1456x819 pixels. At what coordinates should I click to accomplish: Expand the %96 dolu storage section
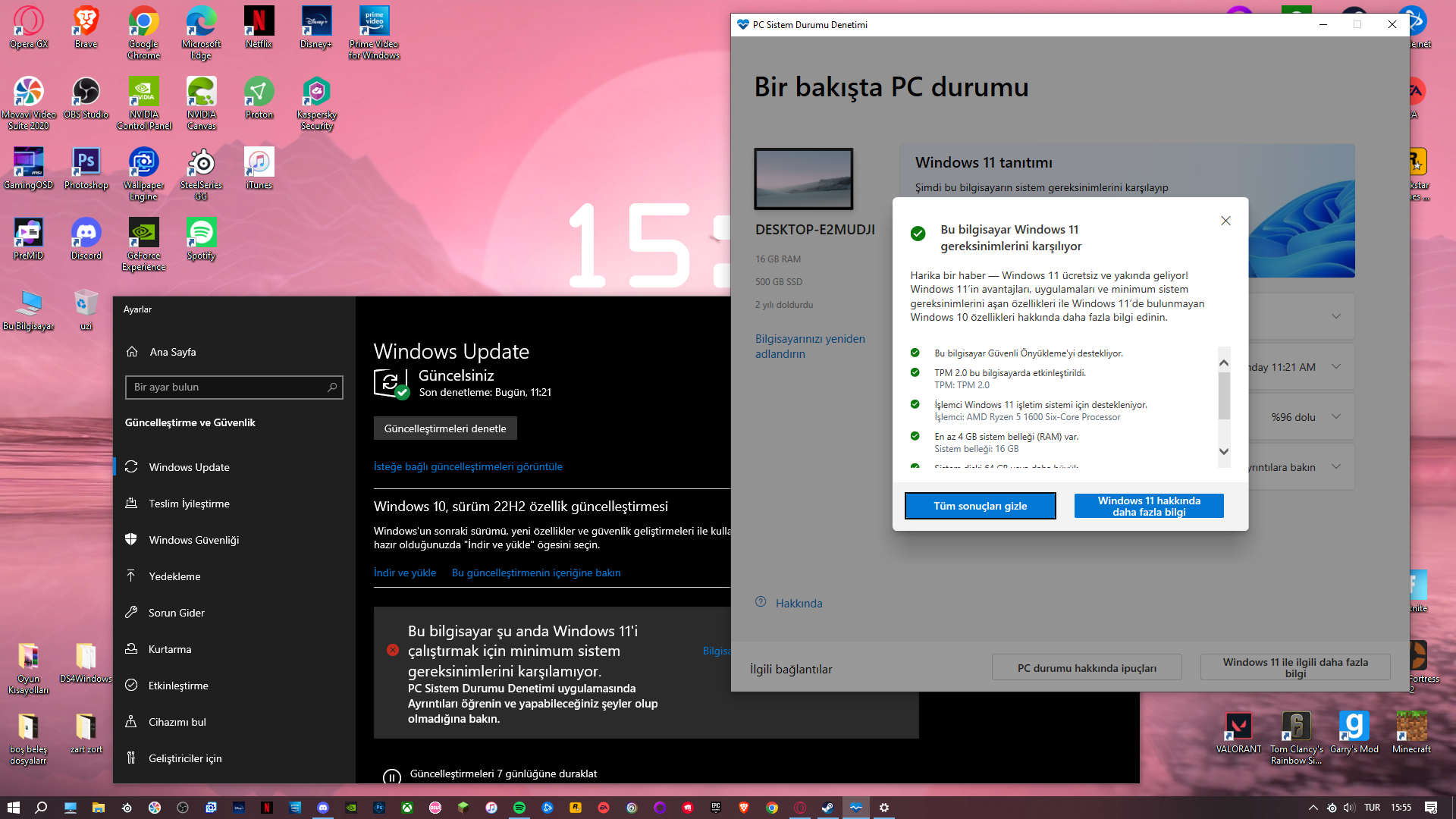click(1336, 416)
